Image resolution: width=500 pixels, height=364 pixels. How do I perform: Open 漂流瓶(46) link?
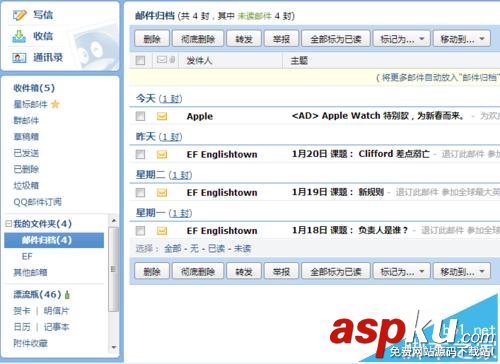point(37,295)
